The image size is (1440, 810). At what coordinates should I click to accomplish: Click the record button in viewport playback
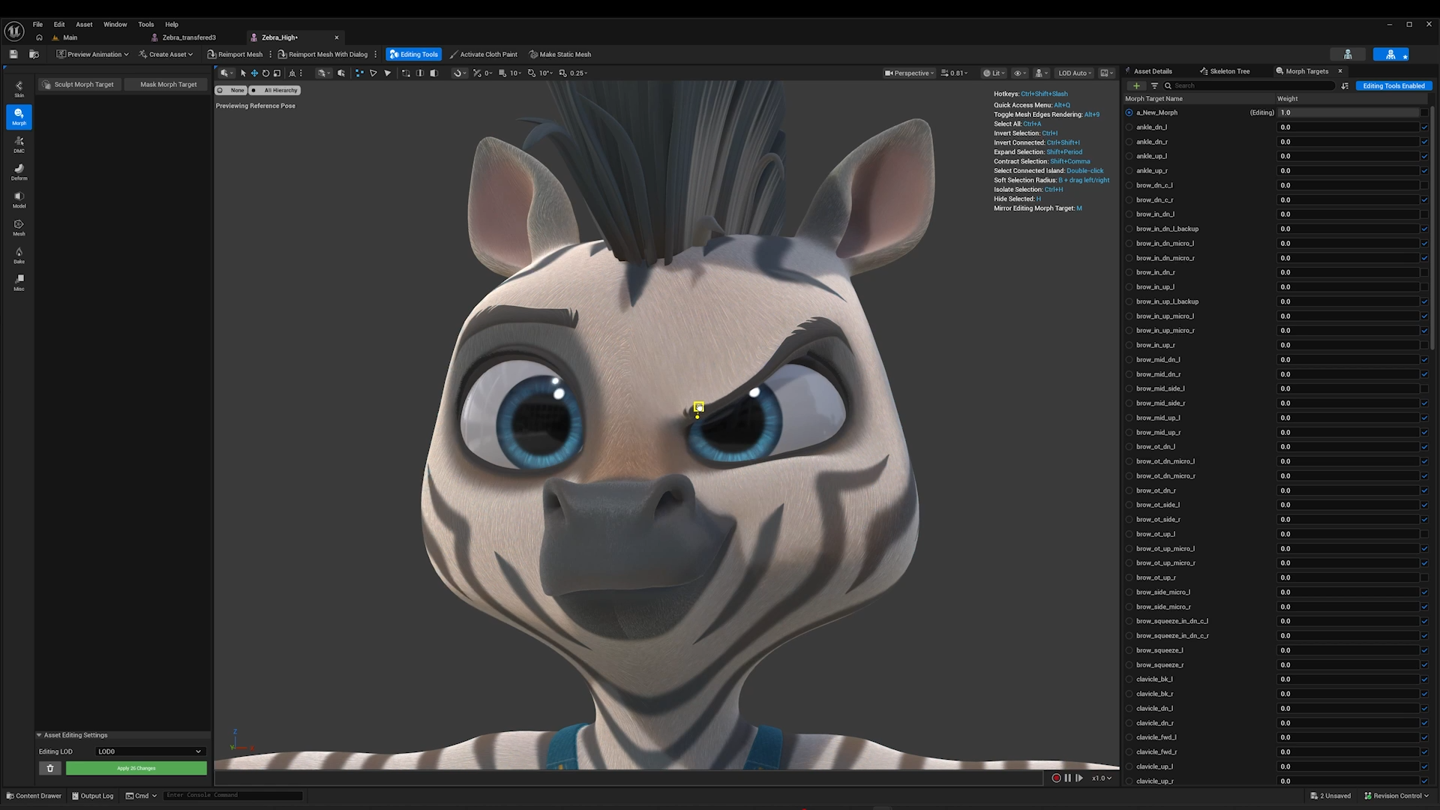[1056, 778]
